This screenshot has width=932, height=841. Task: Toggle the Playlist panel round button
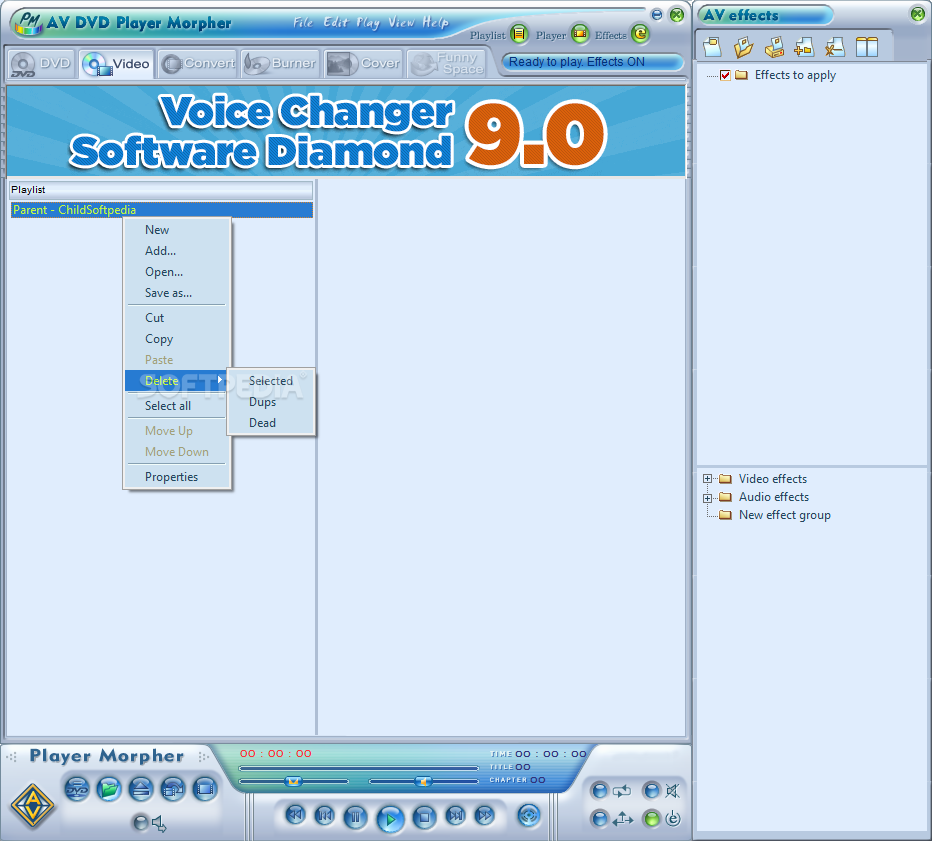[519, 34]
